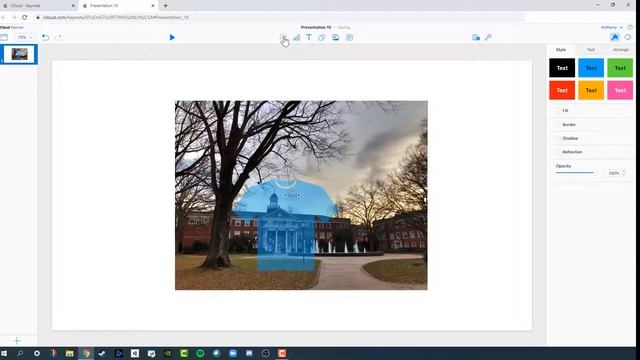Screen dimensions: 640x360
Task: Open the Shape insert menu
Action: pyautogui.click(x=322, y=38)
